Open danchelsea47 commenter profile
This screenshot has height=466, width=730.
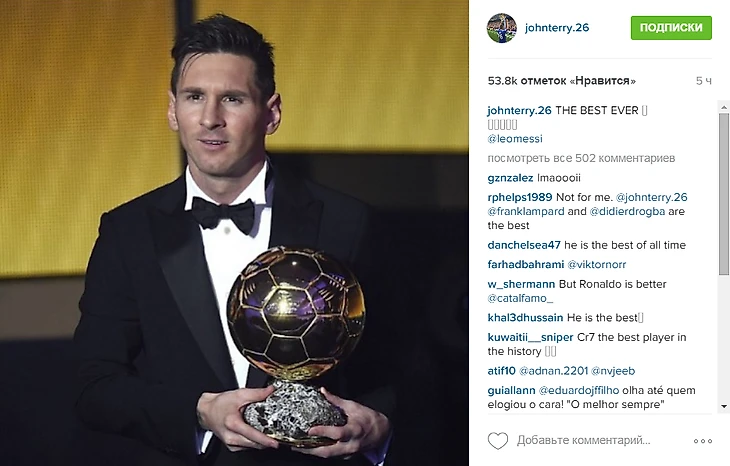point(524,245)
